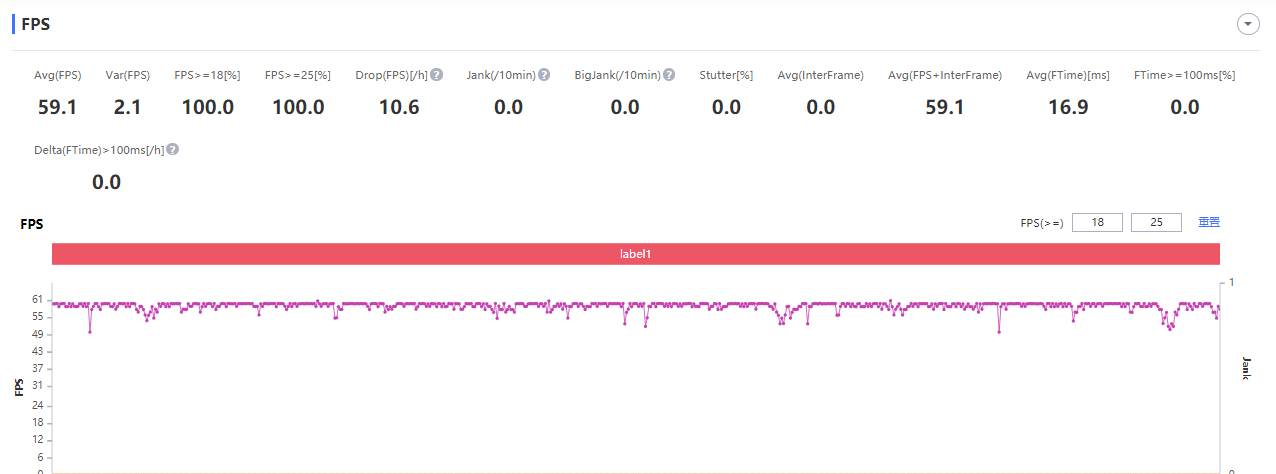Click the 55 tick on FPS axis
This screenshot has width=1276, height=474.
tap(36, 316)
